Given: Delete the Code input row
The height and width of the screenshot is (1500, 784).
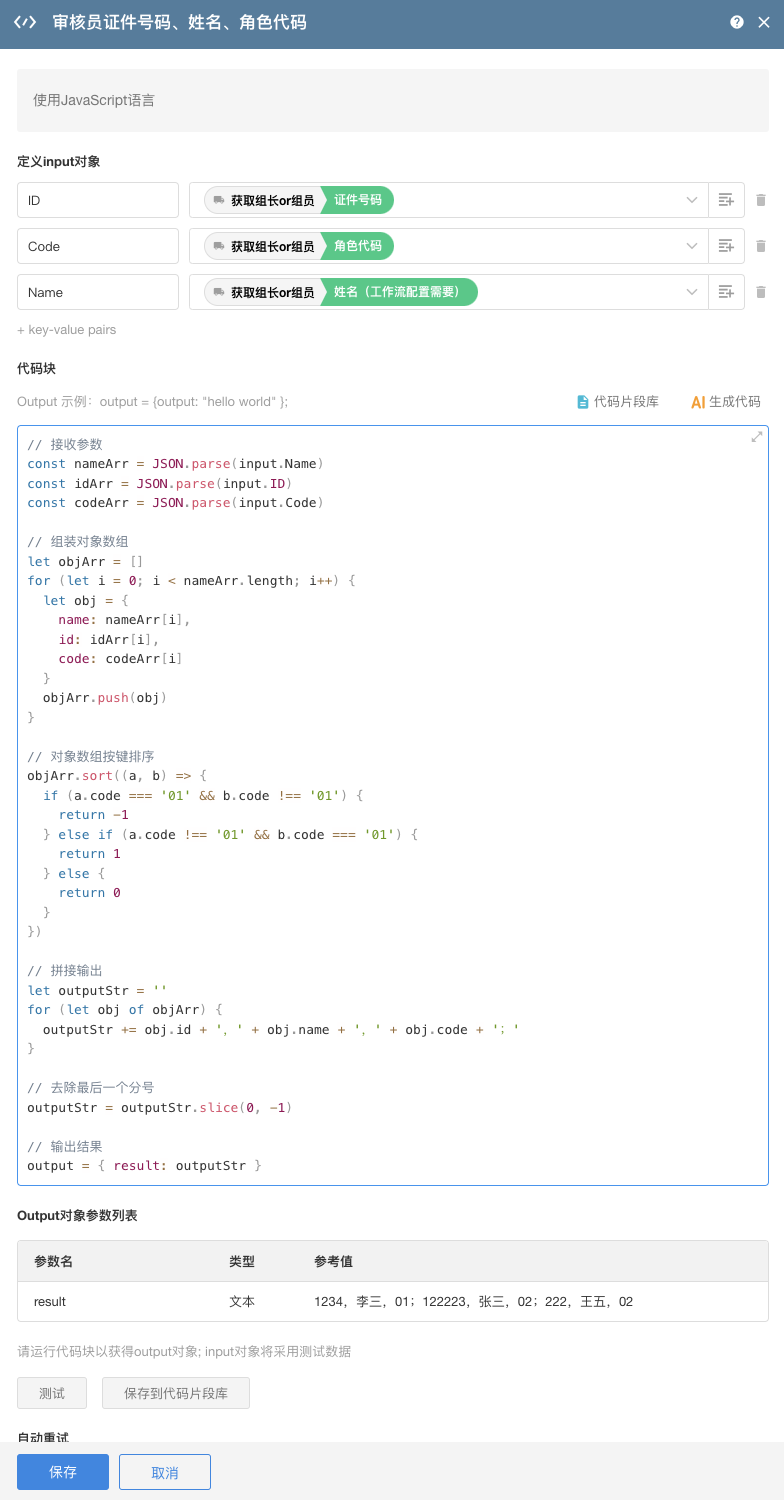Looking at the screenshot, I should tap(761, 246).
